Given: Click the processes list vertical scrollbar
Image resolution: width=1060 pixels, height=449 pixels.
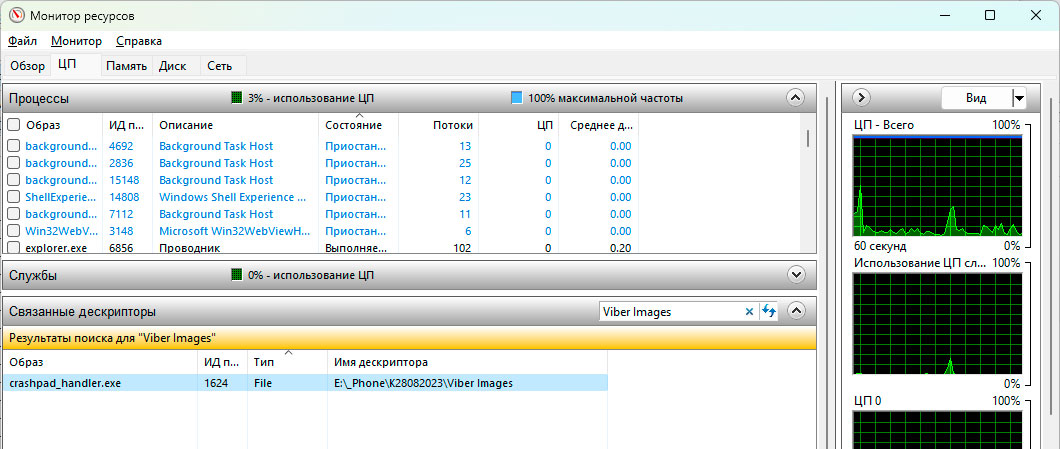Looking at the screenshot, I should [x=808, y=138].
